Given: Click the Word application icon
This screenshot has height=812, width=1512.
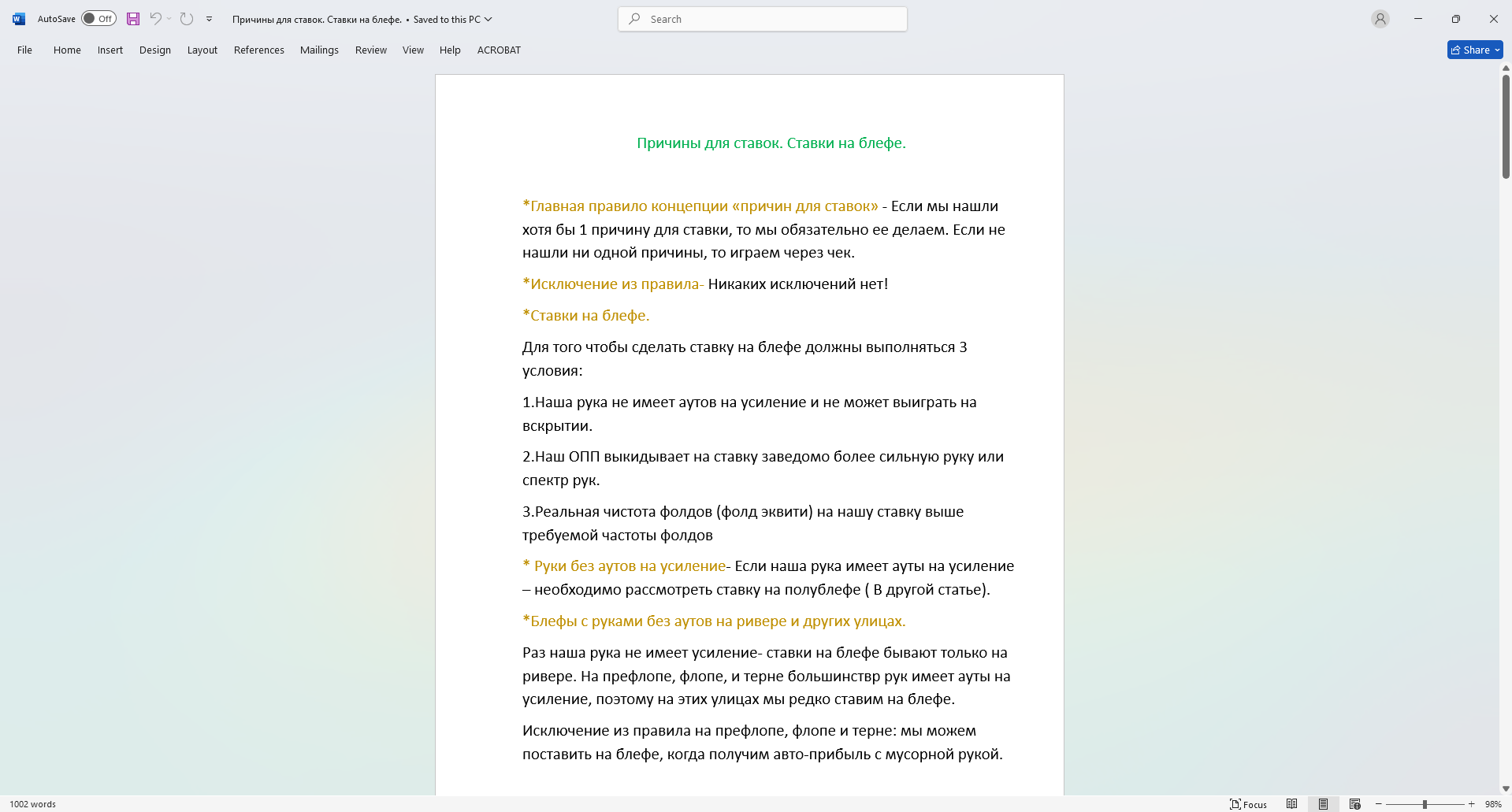Looking at the screenshot, I should [19, 19].
